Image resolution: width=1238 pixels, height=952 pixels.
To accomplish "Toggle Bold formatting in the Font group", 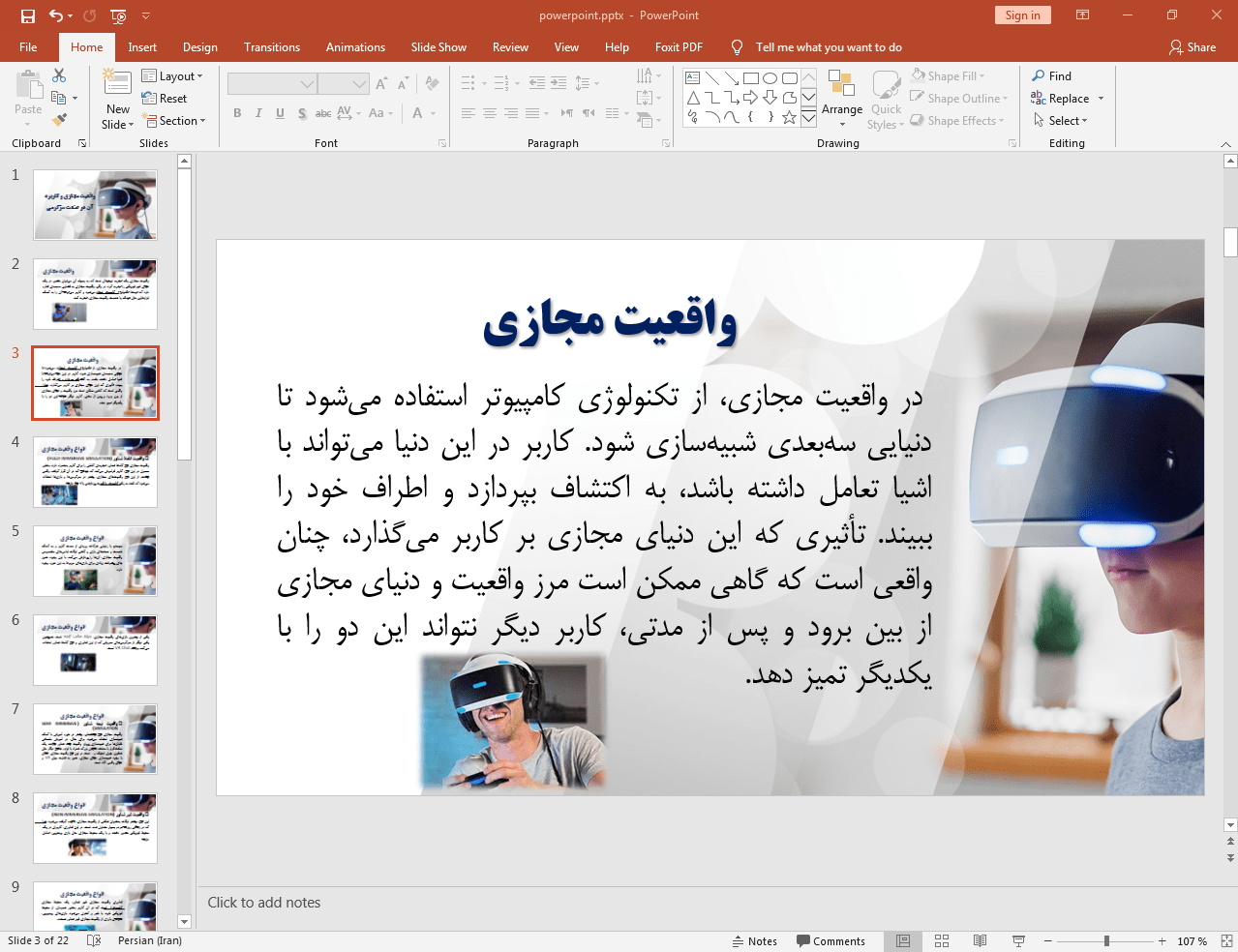I will click(237, 113).
